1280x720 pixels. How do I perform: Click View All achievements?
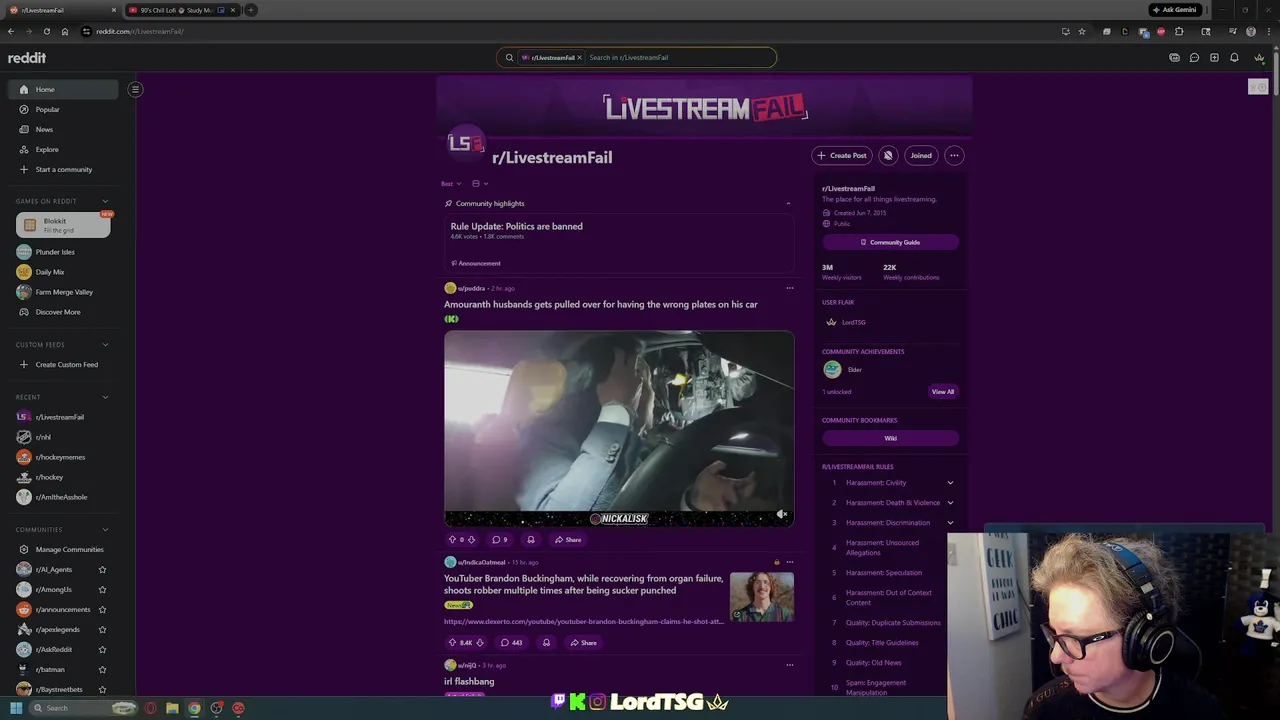click(x=943, y=392)
